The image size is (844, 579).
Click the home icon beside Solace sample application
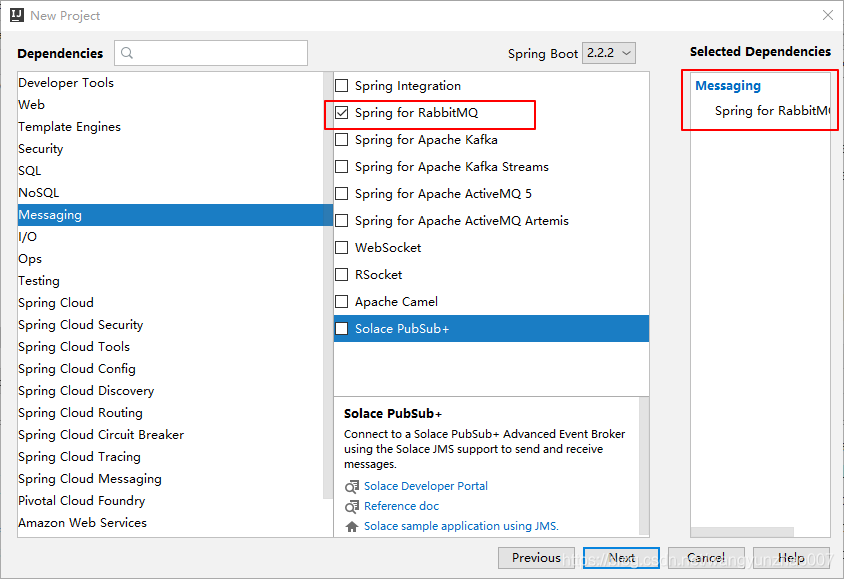[351, 526]
